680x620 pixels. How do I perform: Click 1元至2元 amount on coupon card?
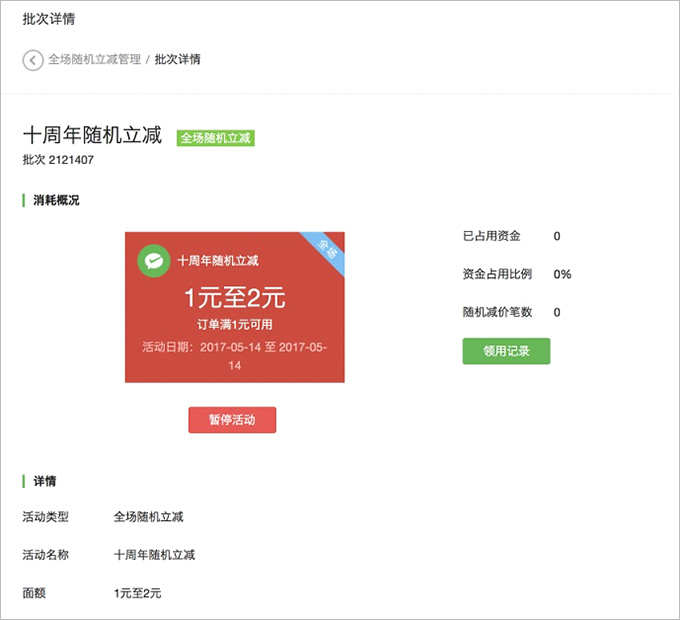tap(235, 298)
